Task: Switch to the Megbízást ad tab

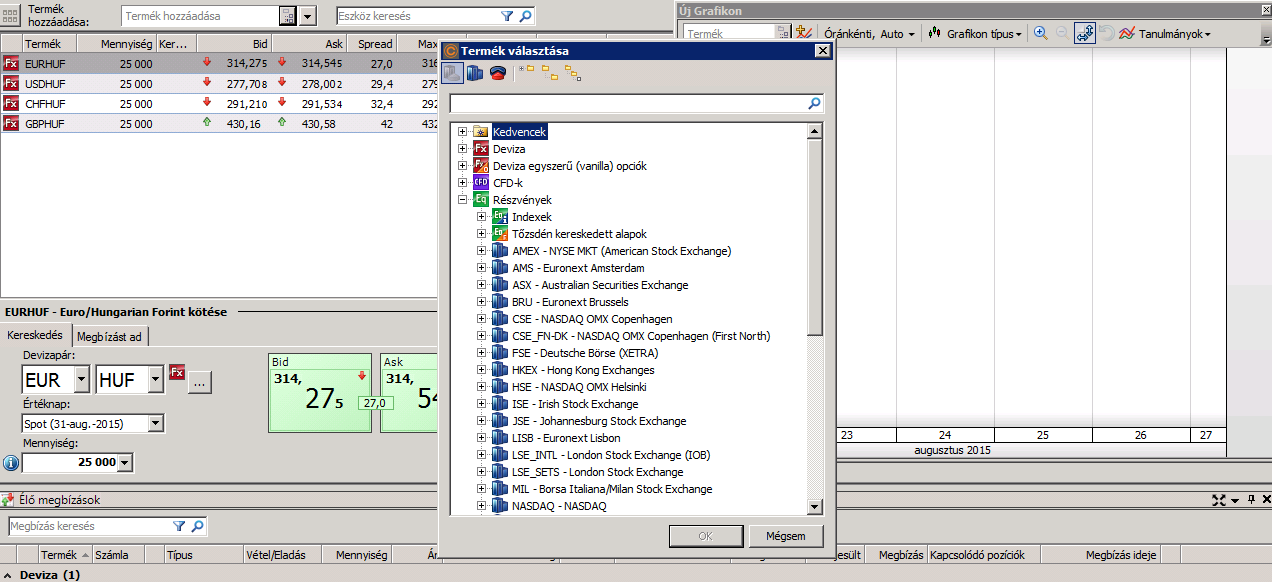Action: point(110,335)
